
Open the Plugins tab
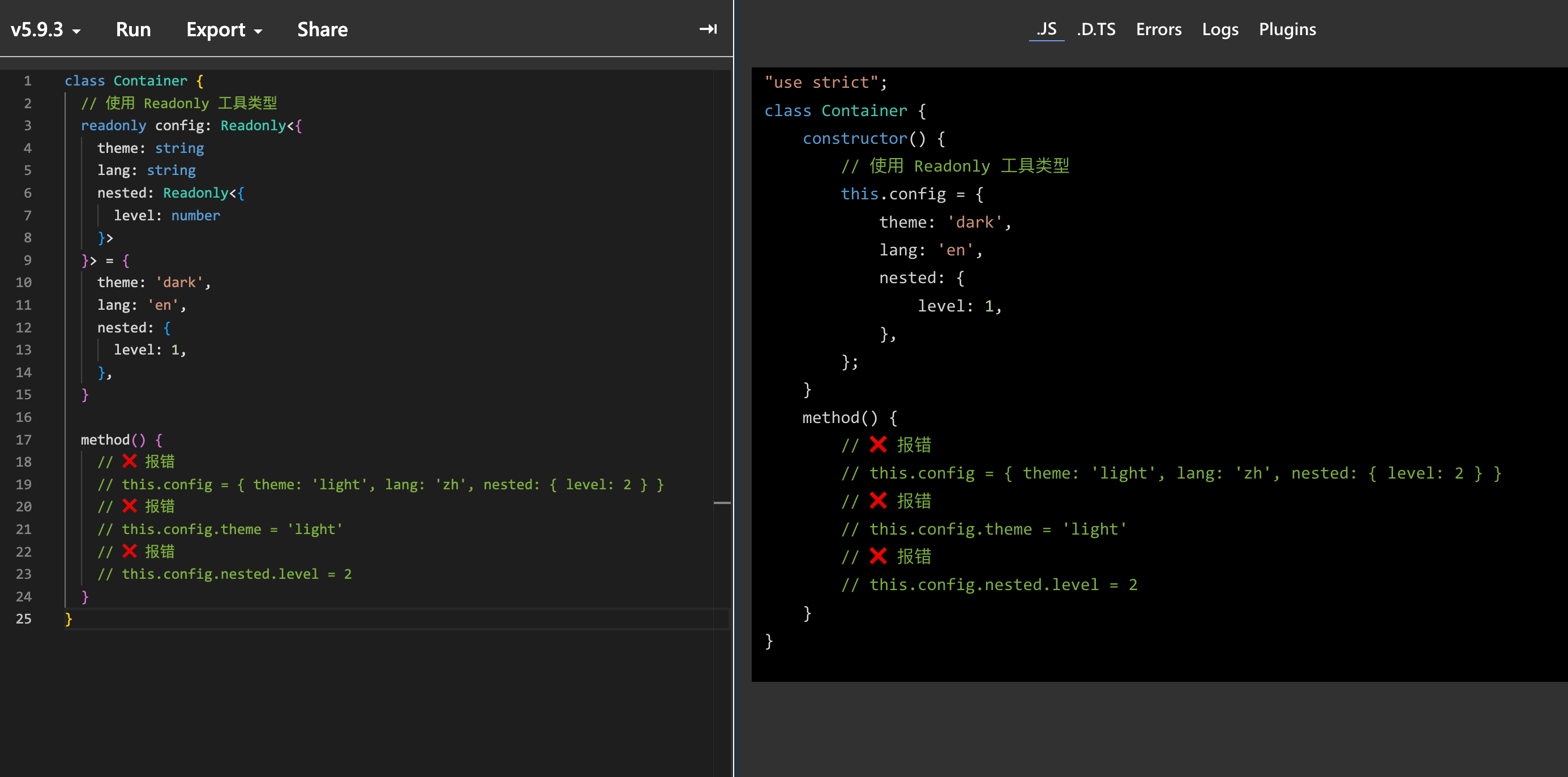(x=1287, y=29)
